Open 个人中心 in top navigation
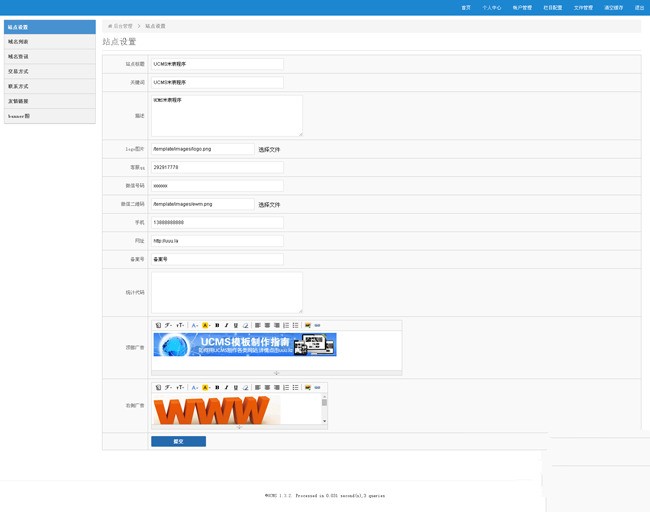Viewport: 650px width, 512px height. point(492,7)
